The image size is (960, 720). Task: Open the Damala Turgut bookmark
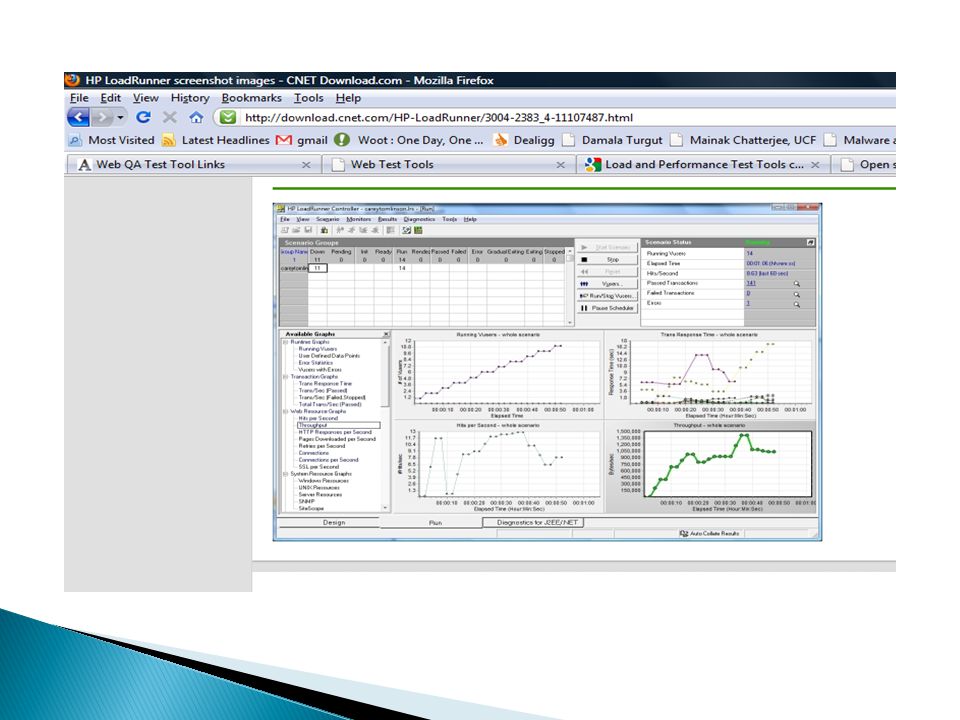click(x=612, y=140)
